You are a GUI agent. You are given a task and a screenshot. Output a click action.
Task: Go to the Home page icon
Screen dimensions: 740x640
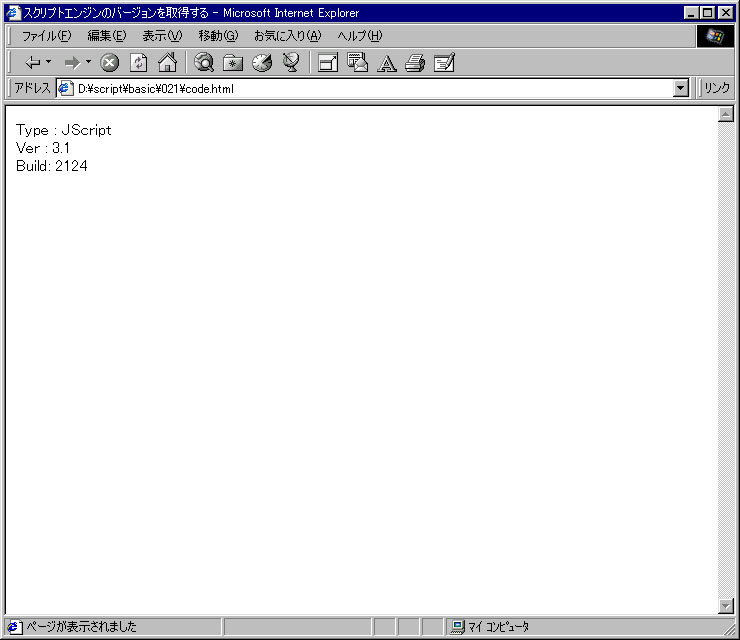point(168,62)
